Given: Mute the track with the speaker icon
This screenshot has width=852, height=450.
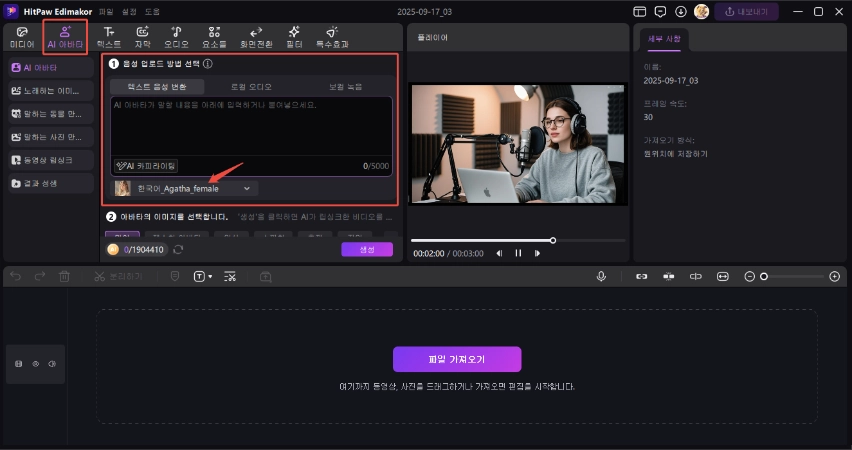Looking at the screenshot, I should [51, 364].
